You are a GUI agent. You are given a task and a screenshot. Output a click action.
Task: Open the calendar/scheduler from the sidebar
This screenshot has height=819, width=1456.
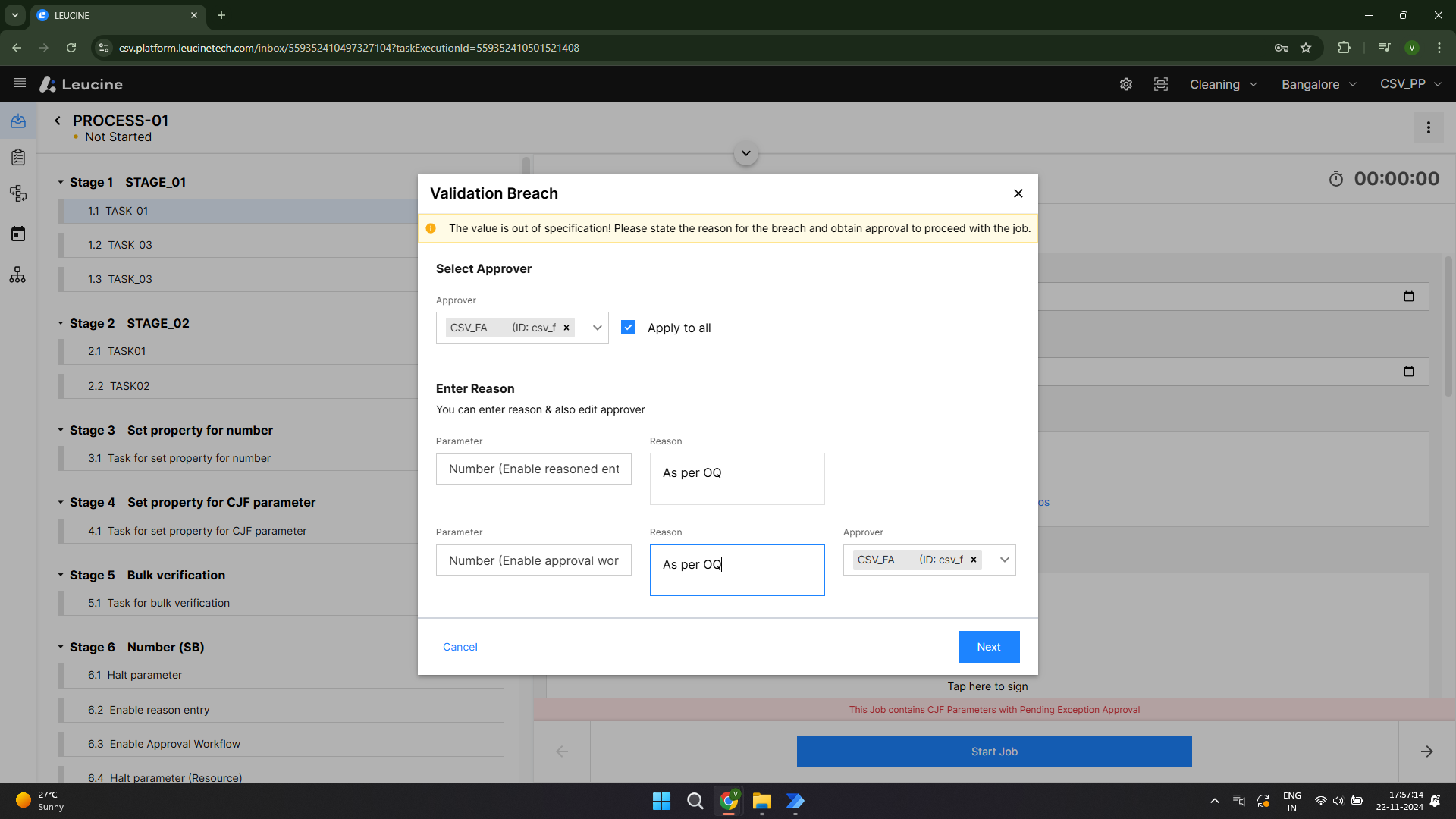click(18, 234)
